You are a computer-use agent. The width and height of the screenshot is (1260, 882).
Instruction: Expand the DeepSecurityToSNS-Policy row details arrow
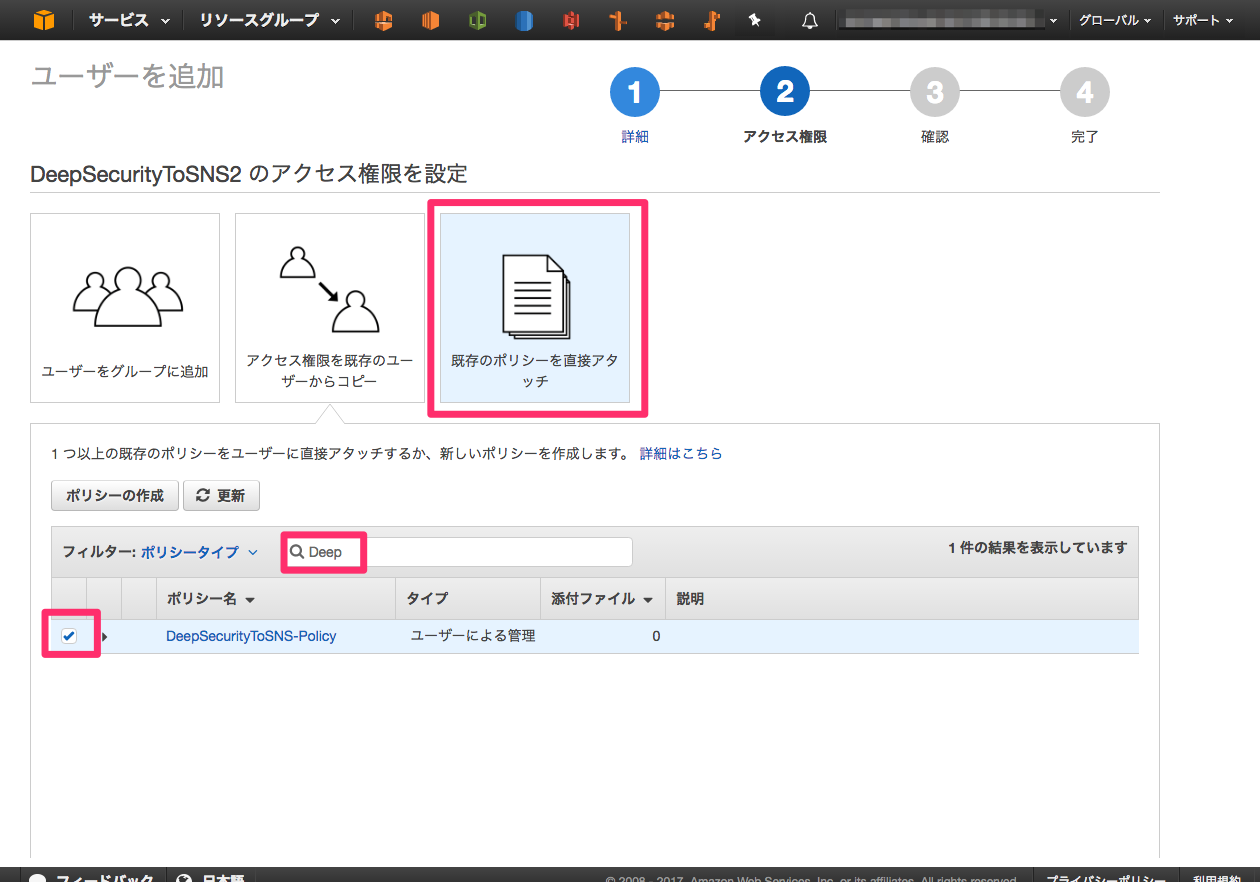click(104, 636)
